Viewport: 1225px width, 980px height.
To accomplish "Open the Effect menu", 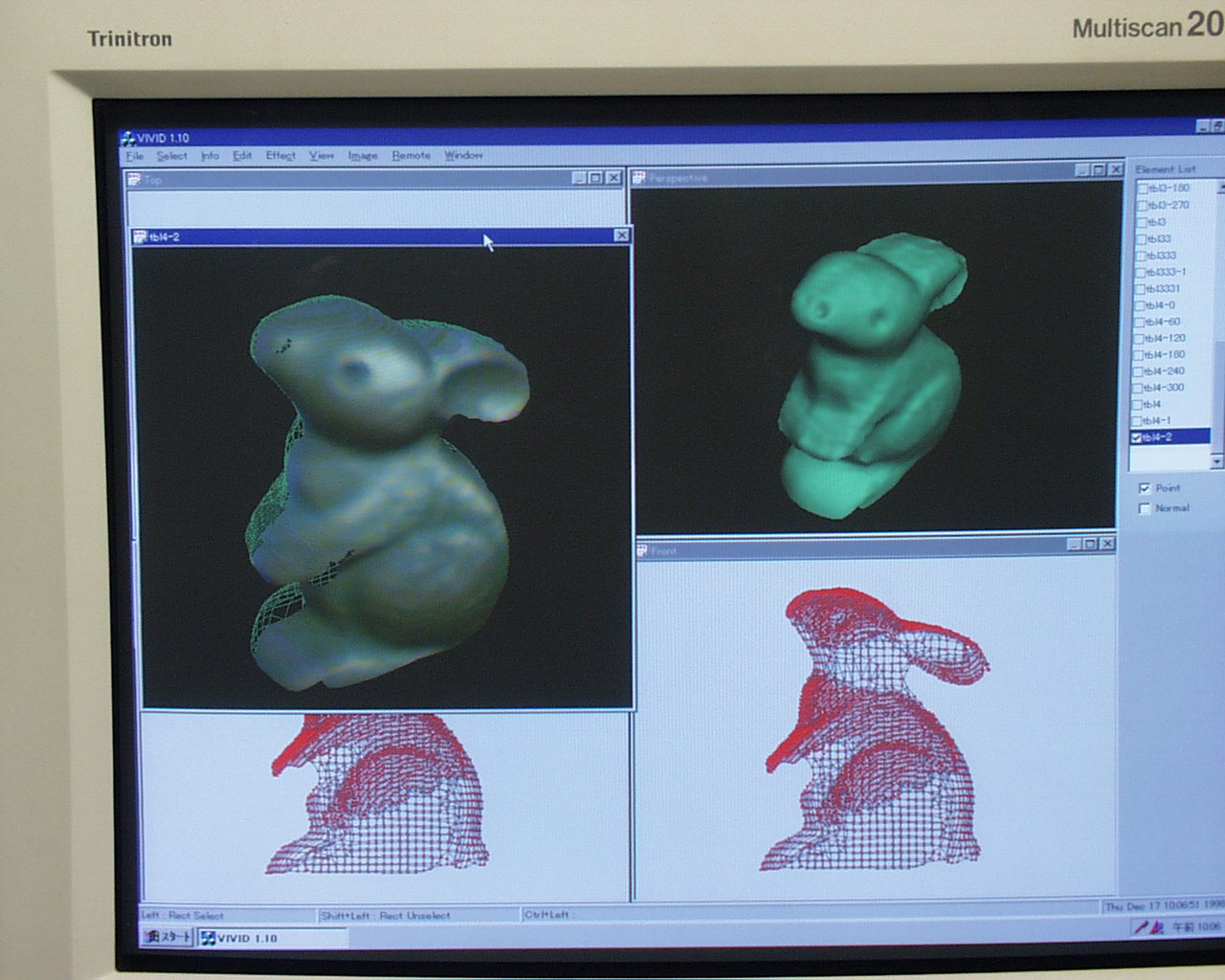I will 280,156.
